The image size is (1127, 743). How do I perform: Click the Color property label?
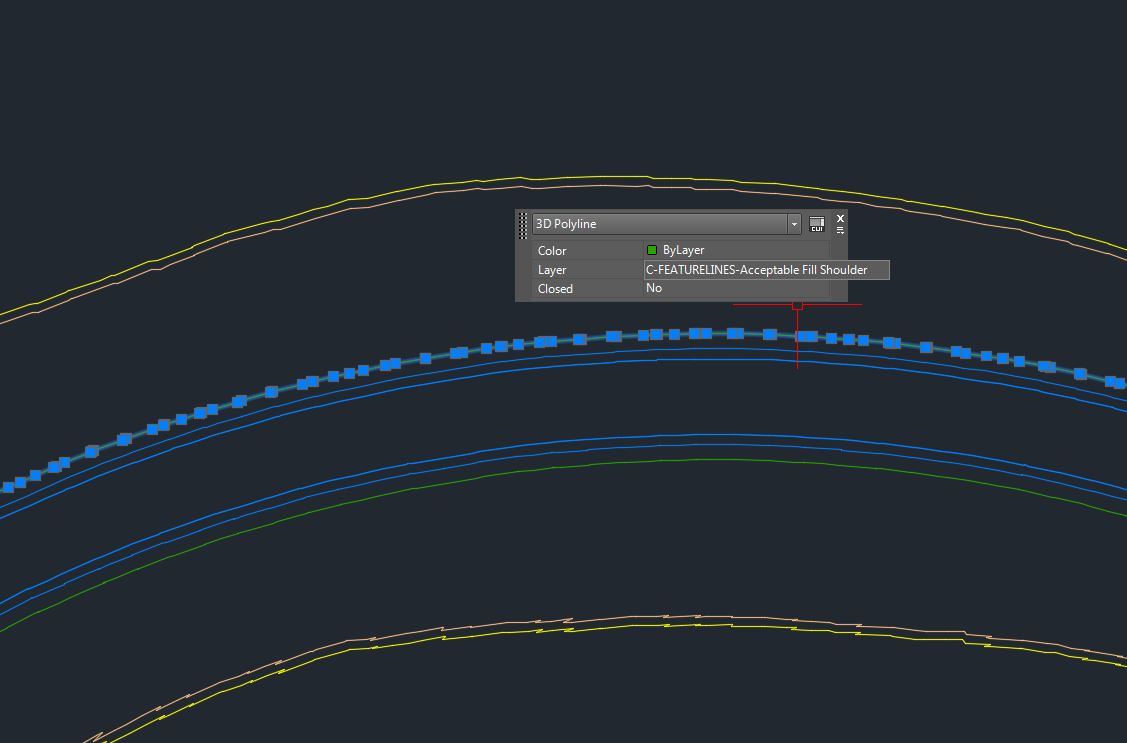(552, 251)
